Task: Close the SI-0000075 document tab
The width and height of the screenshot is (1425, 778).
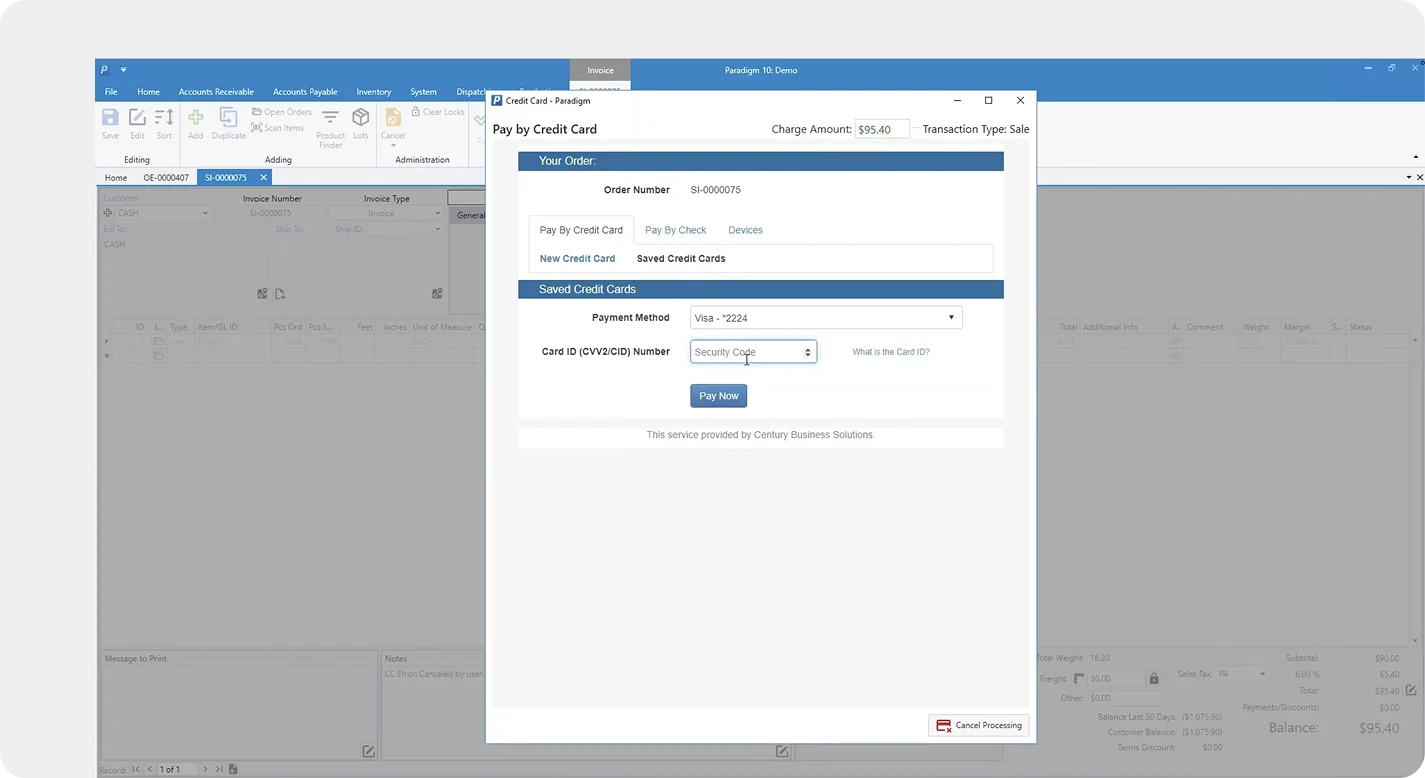Action: pyautogui.click(x=263, y=177)
